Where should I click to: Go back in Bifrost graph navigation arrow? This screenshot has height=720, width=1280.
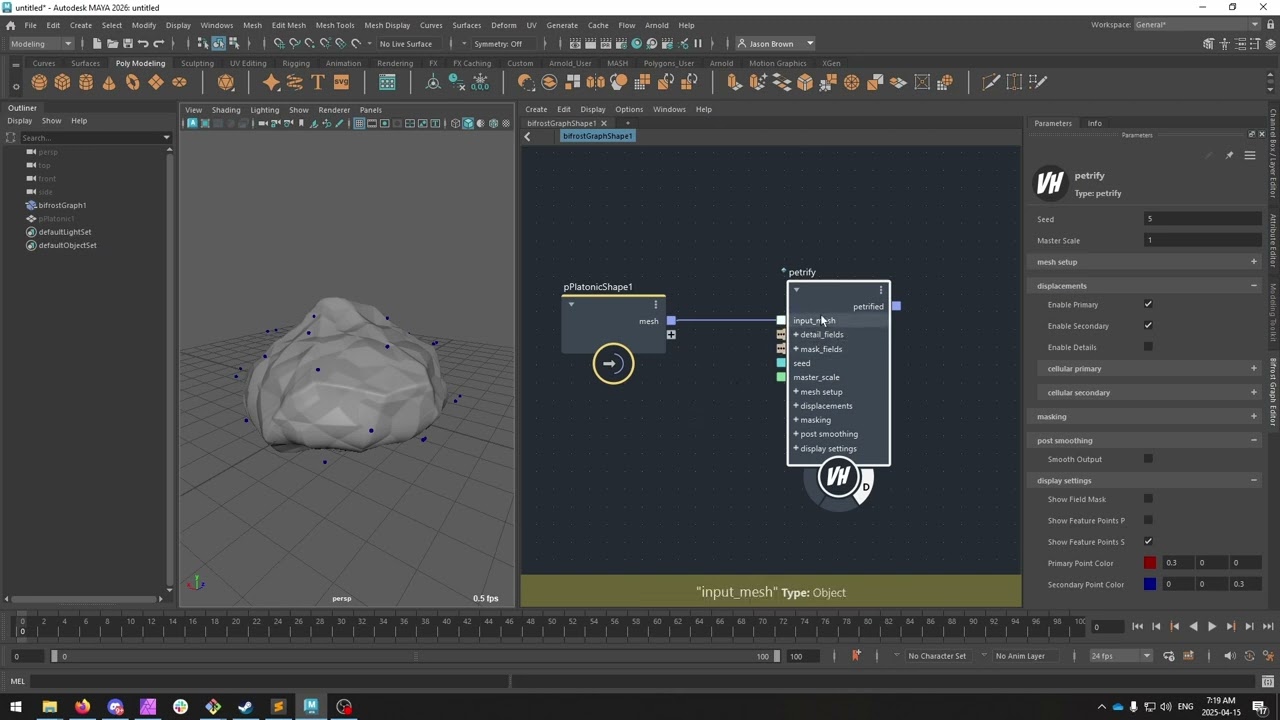click(527, 137)
